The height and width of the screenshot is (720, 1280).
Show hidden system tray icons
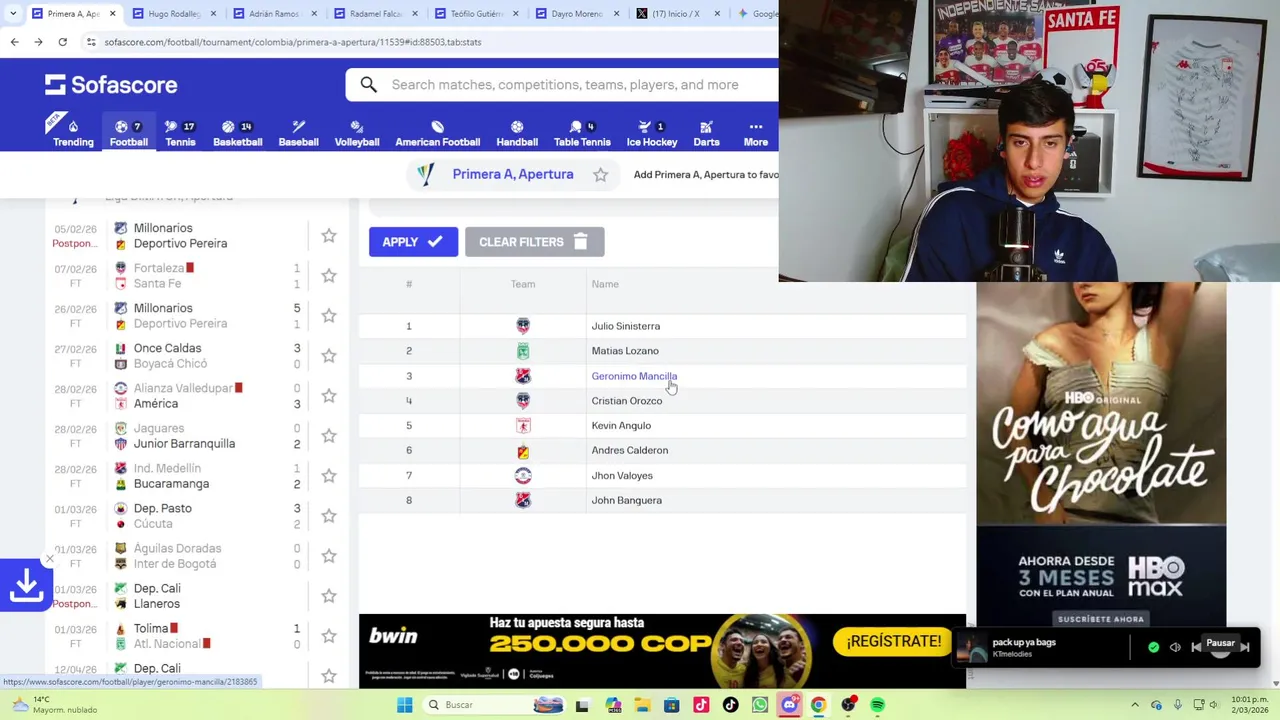point(1134,705)
